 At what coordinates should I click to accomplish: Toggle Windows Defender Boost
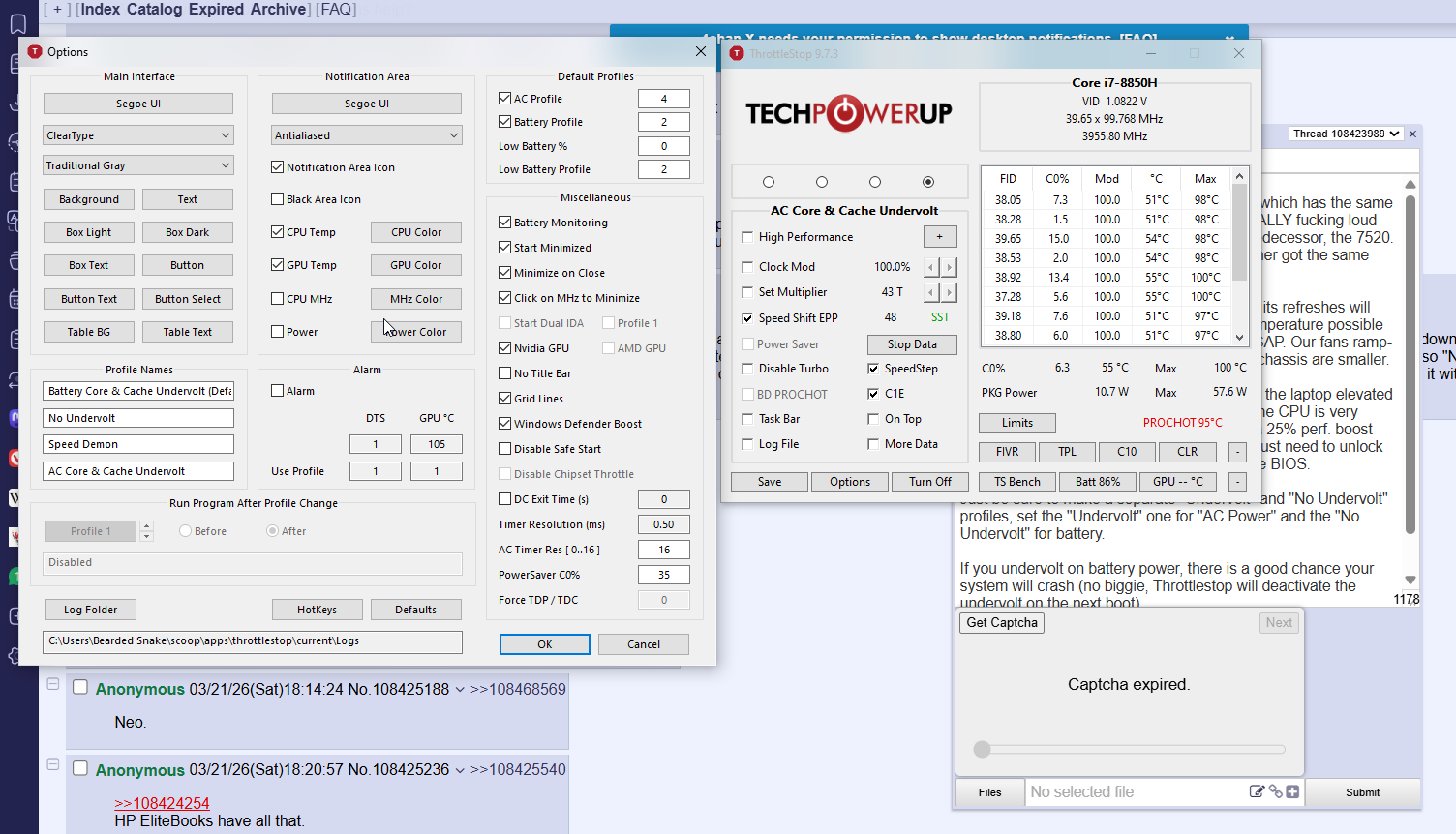pyautogui.click(x=504, y=424)
